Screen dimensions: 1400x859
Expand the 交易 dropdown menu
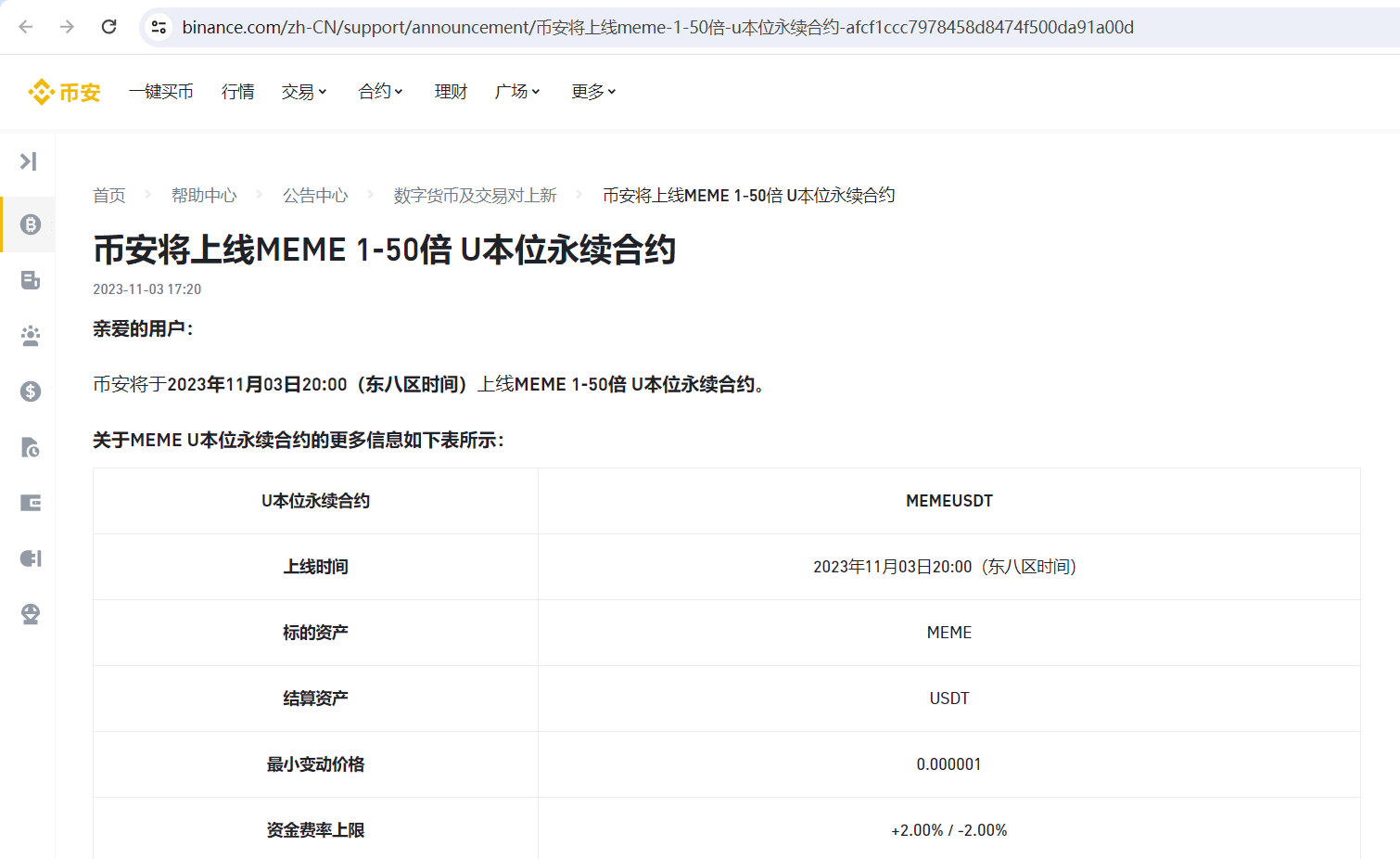(x=304, y=92)
